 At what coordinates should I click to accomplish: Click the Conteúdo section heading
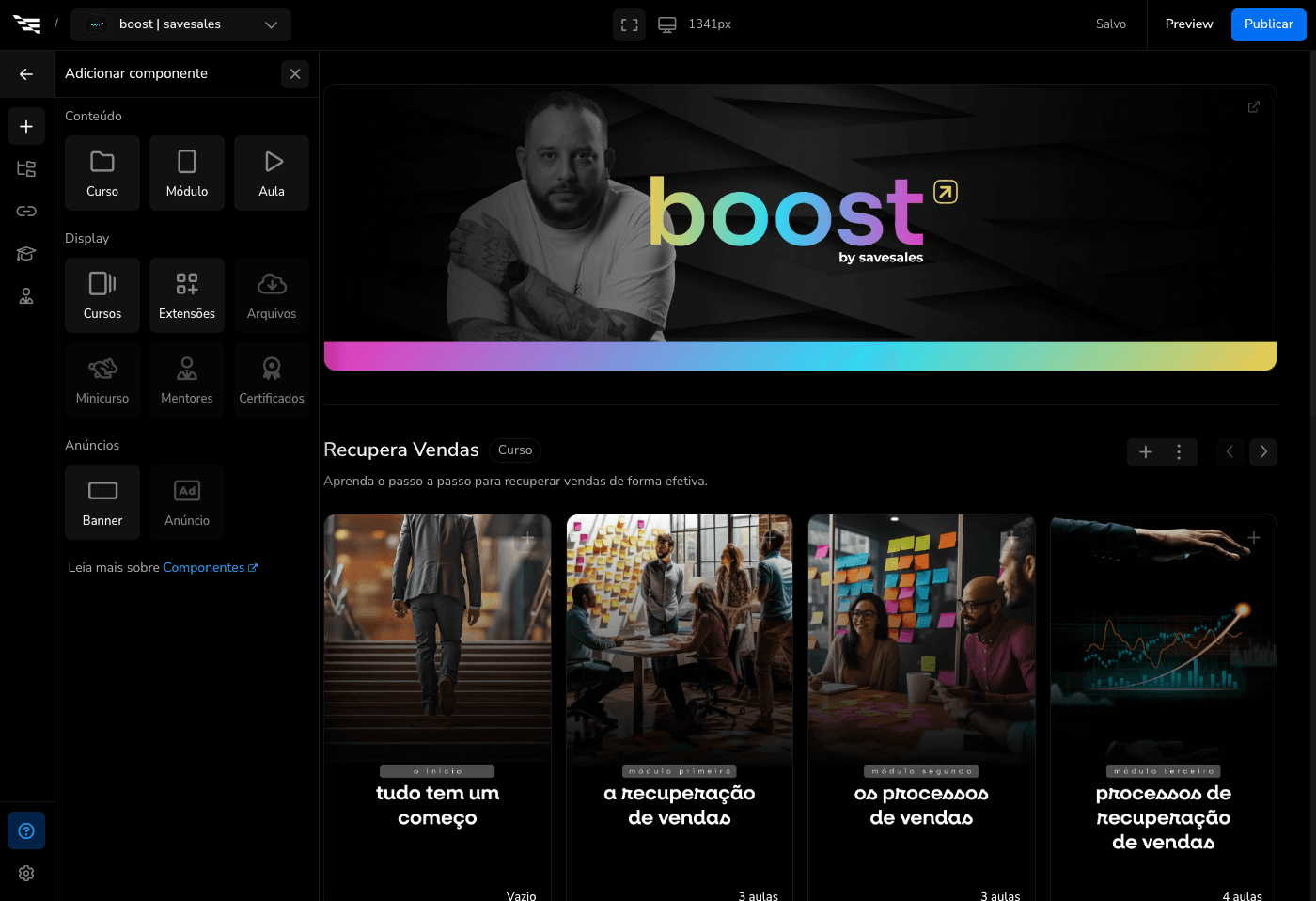pyautogui.click(x=93, y=116)
